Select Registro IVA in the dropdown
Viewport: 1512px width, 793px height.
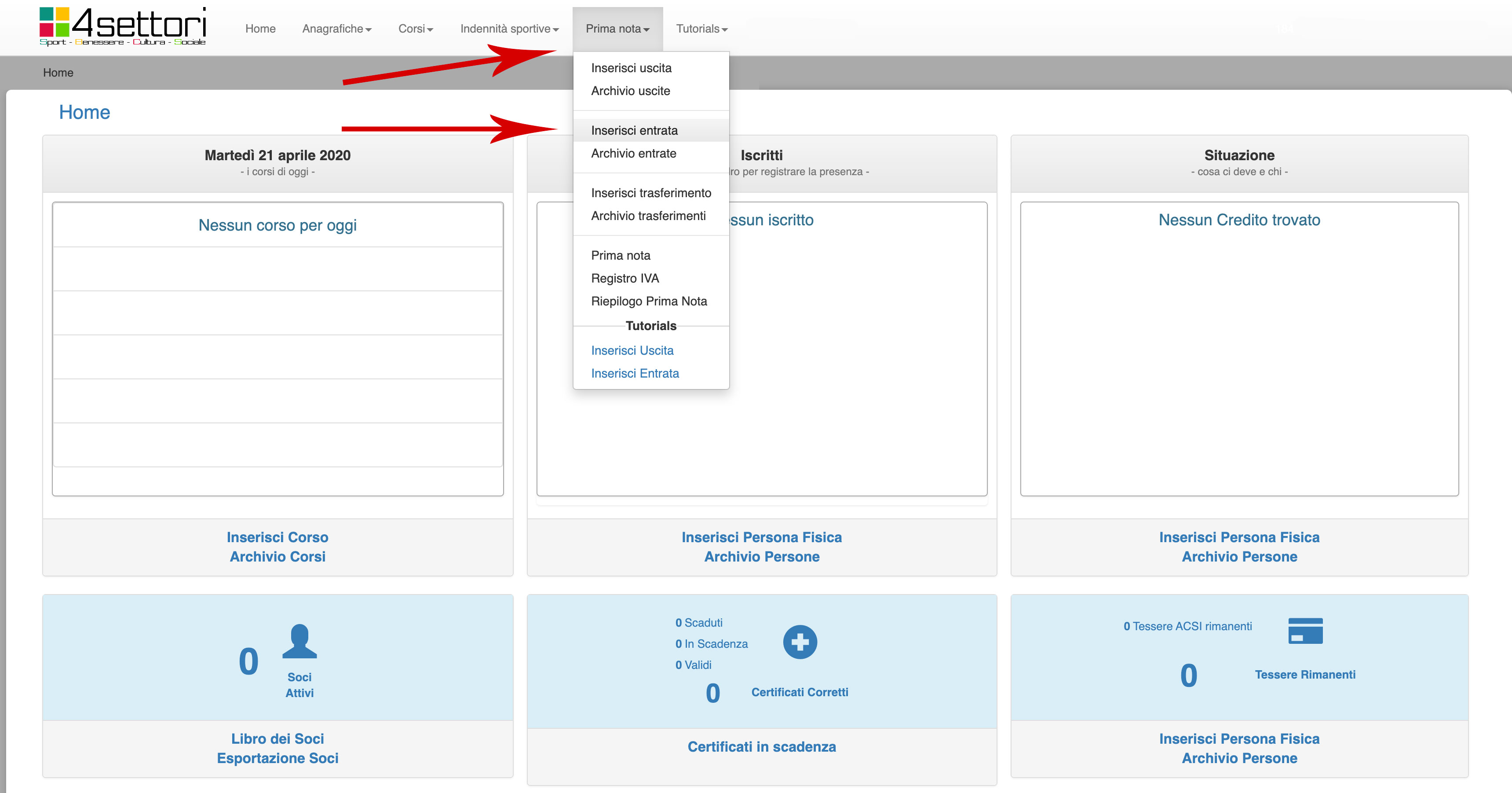pos(625,279)
